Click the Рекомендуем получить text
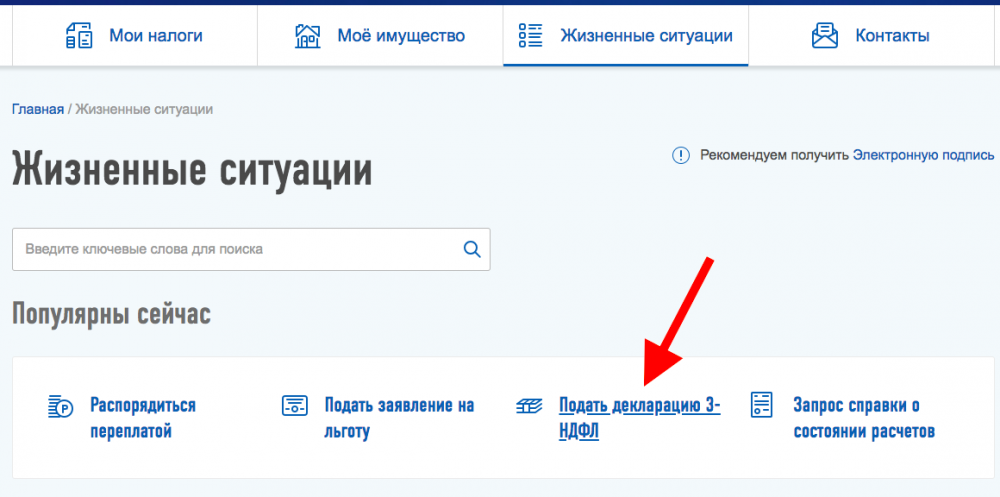This screenshot has width=1000, height=497. (x=775, y=155)
